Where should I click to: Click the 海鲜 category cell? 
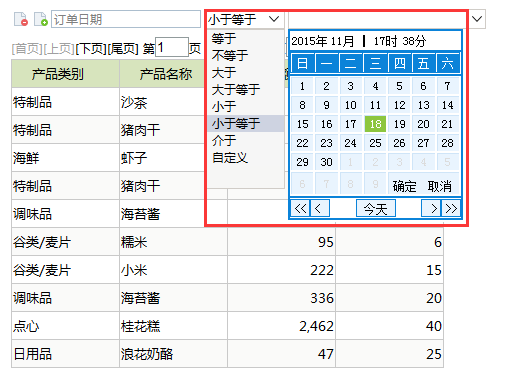[65, 158]
